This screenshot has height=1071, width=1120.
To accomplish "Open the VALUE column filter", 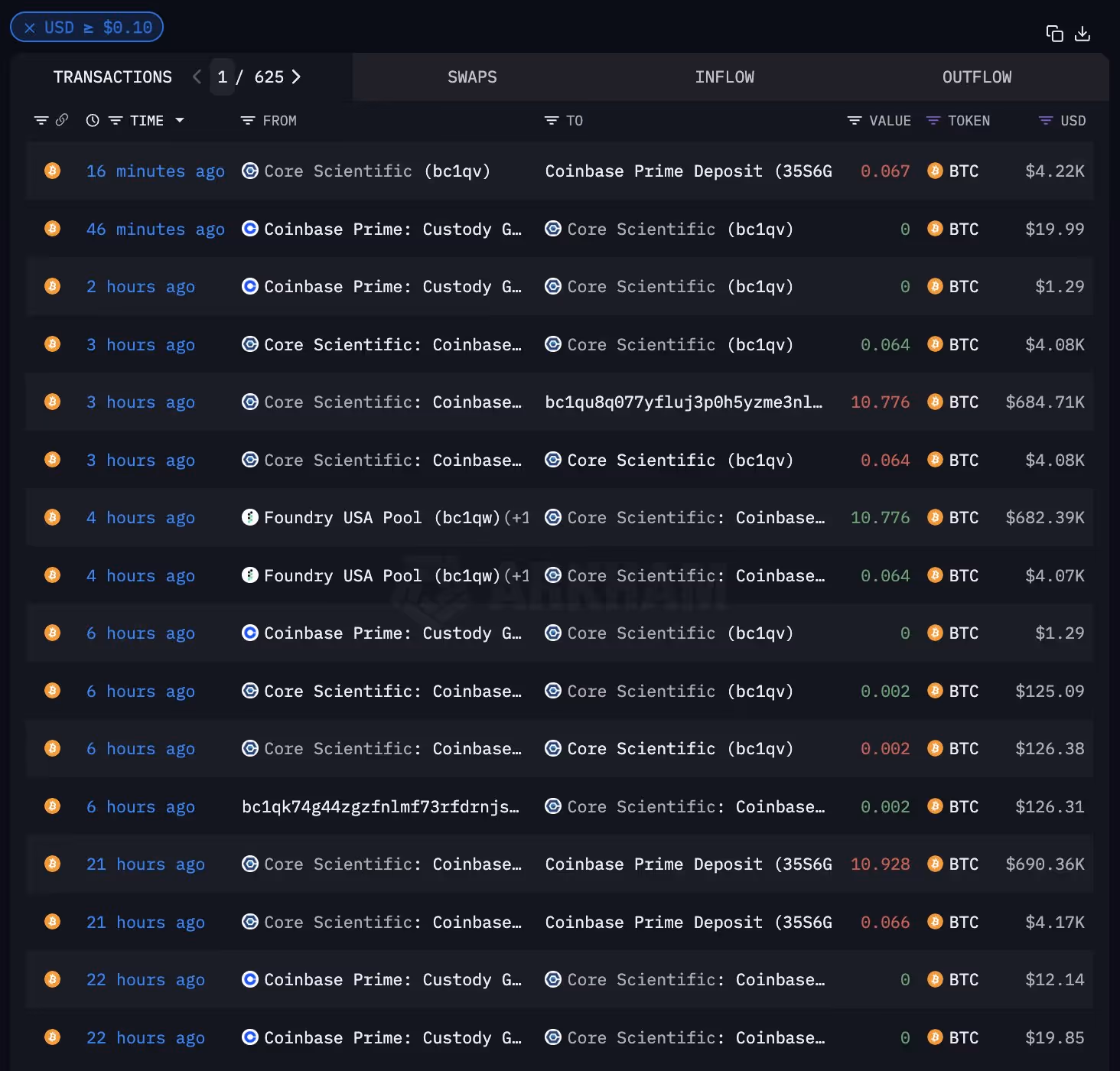I will [855, 121].
